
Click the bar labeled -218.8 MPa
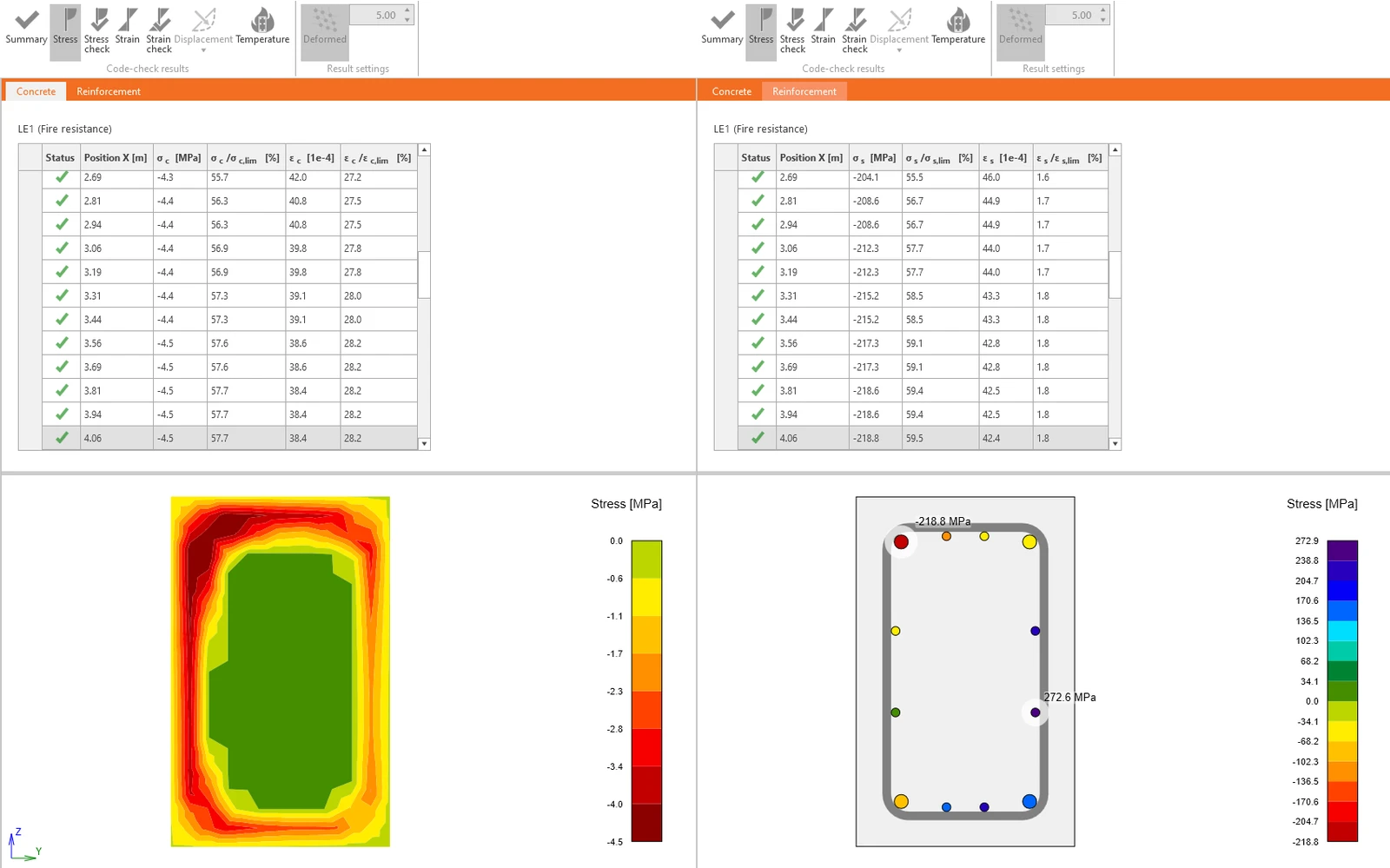click(901, 541)
